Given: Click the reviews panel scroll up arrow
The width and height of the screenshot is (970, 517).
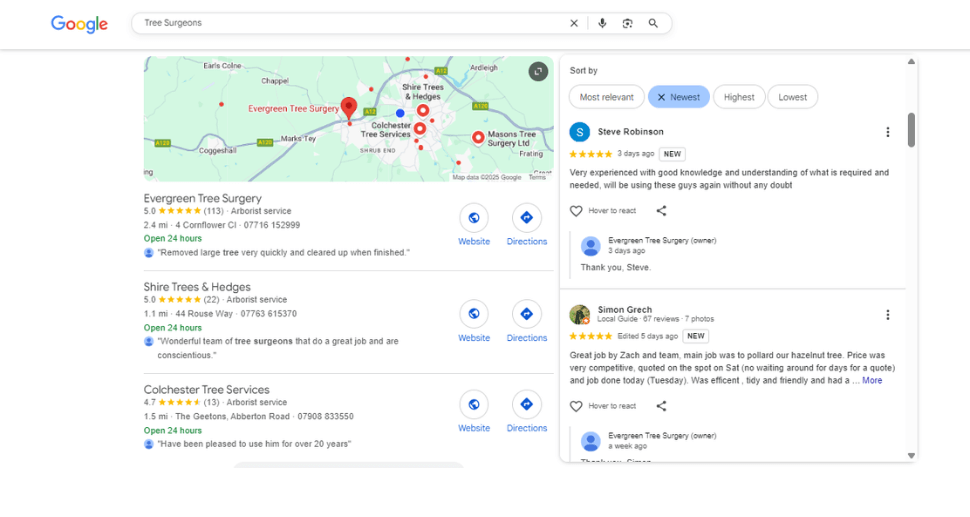Looking at the screenshot, I should point(911,62).
